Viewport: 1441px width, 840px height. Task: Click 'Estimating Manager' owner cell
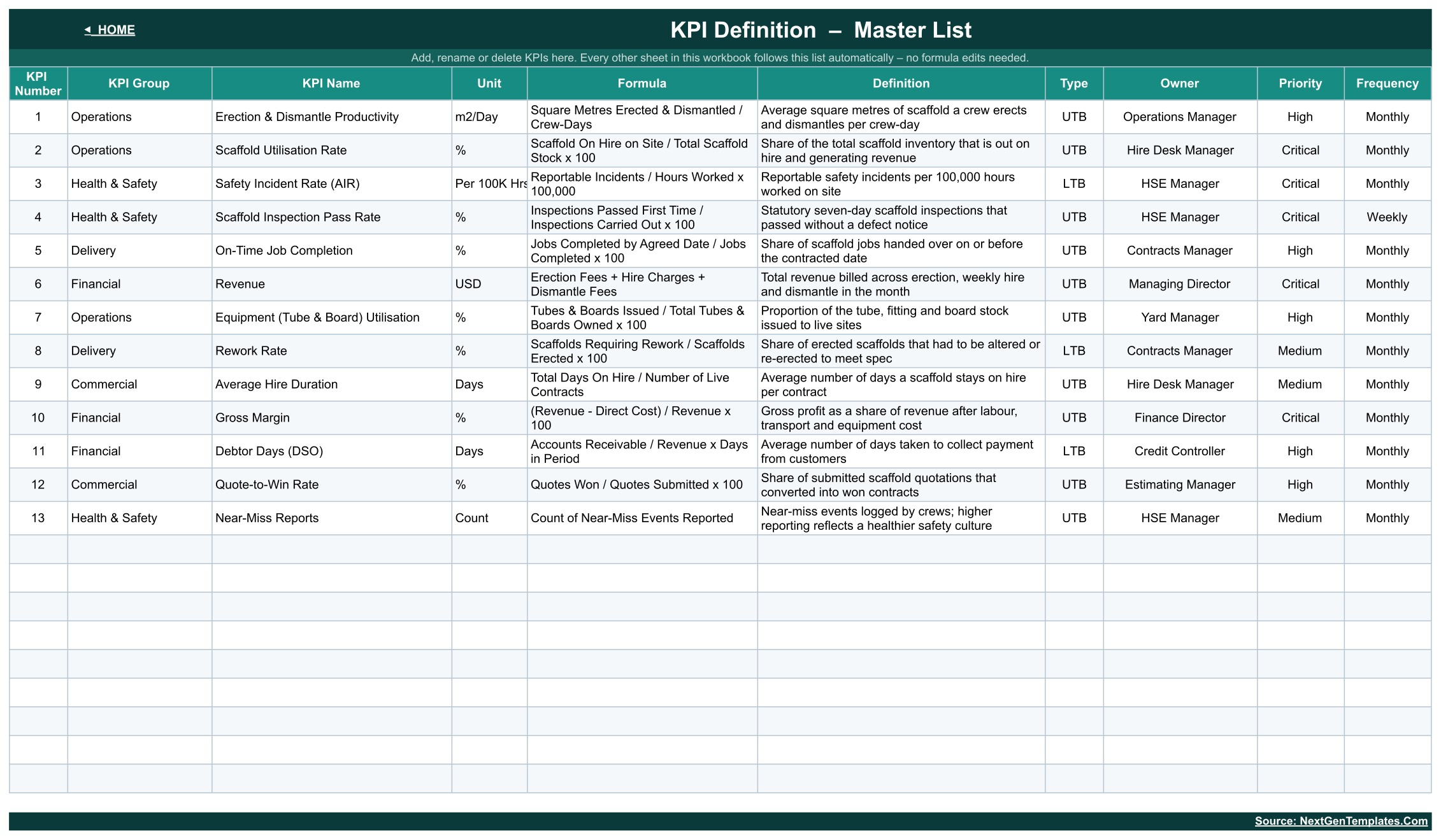(x=1180, y=485)
